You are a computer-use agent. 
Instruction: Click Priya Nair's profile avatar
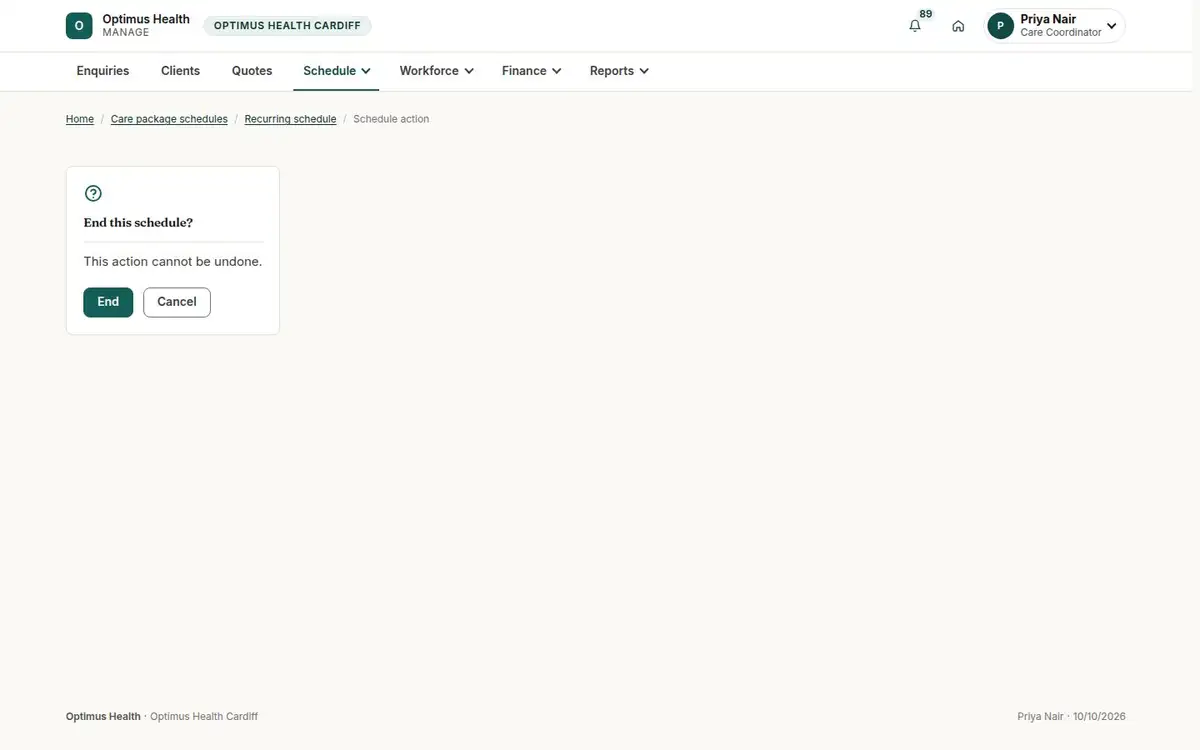click(x=1000, y=26)
